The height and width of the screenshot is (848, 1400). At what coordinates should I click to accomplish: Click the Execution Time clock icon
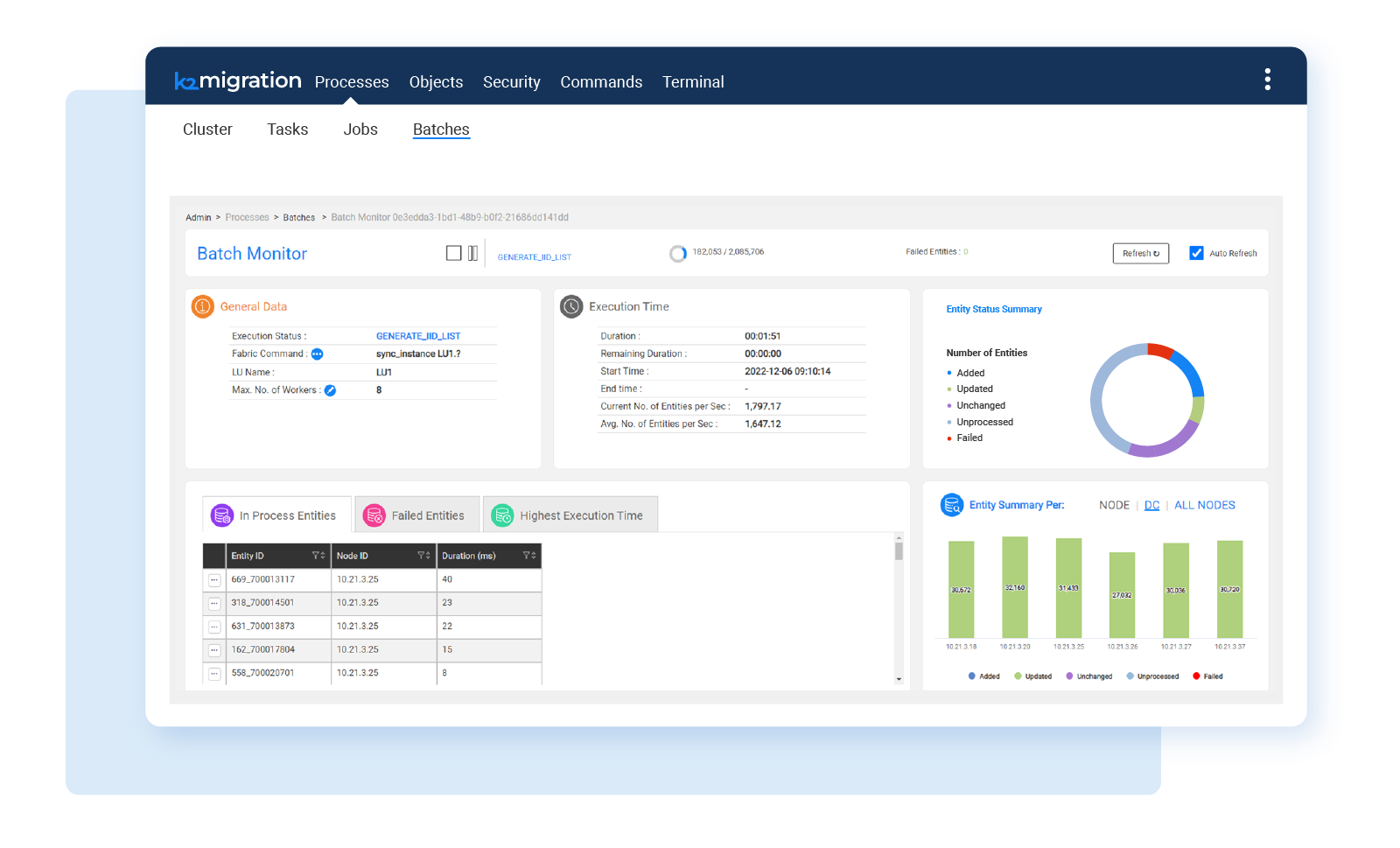pyautogui.click(x=572, y=306)
